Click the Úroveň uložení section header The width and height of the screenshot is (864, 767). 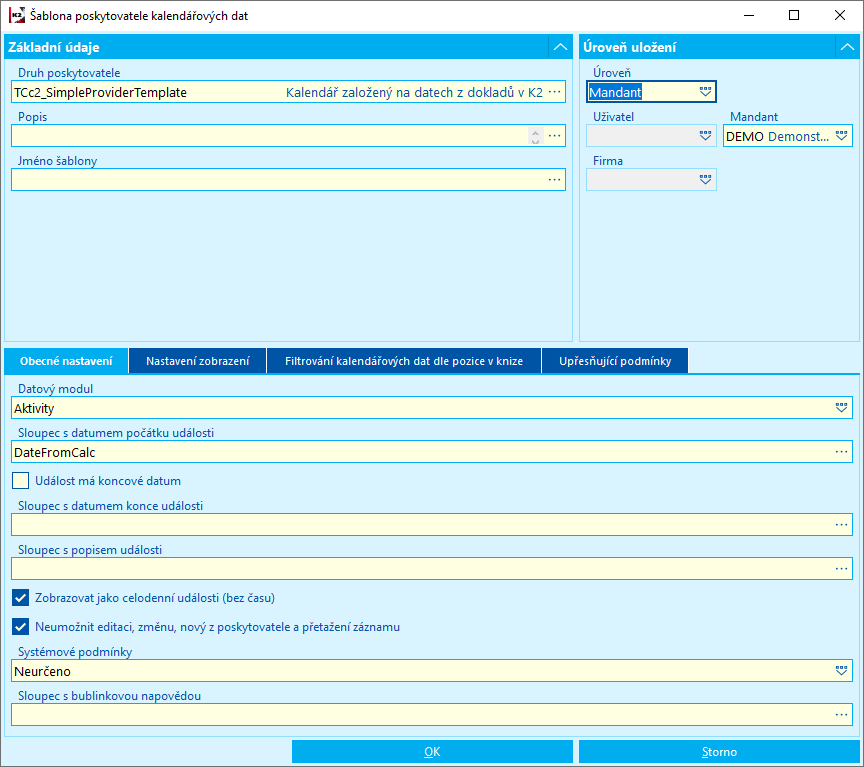[x=719, y=47]
